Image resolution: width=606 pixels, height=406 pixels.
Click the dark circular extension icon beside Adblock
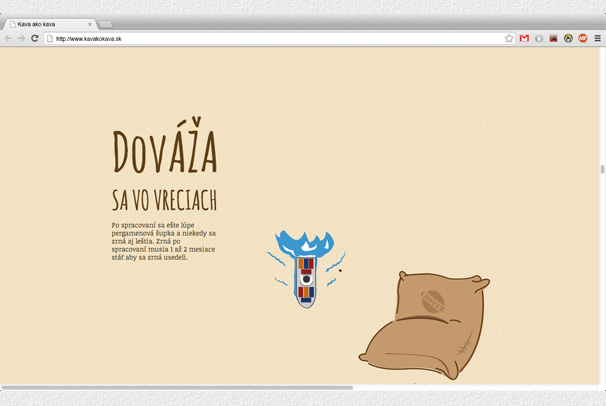pyautogui.click(x=568, y=38)
